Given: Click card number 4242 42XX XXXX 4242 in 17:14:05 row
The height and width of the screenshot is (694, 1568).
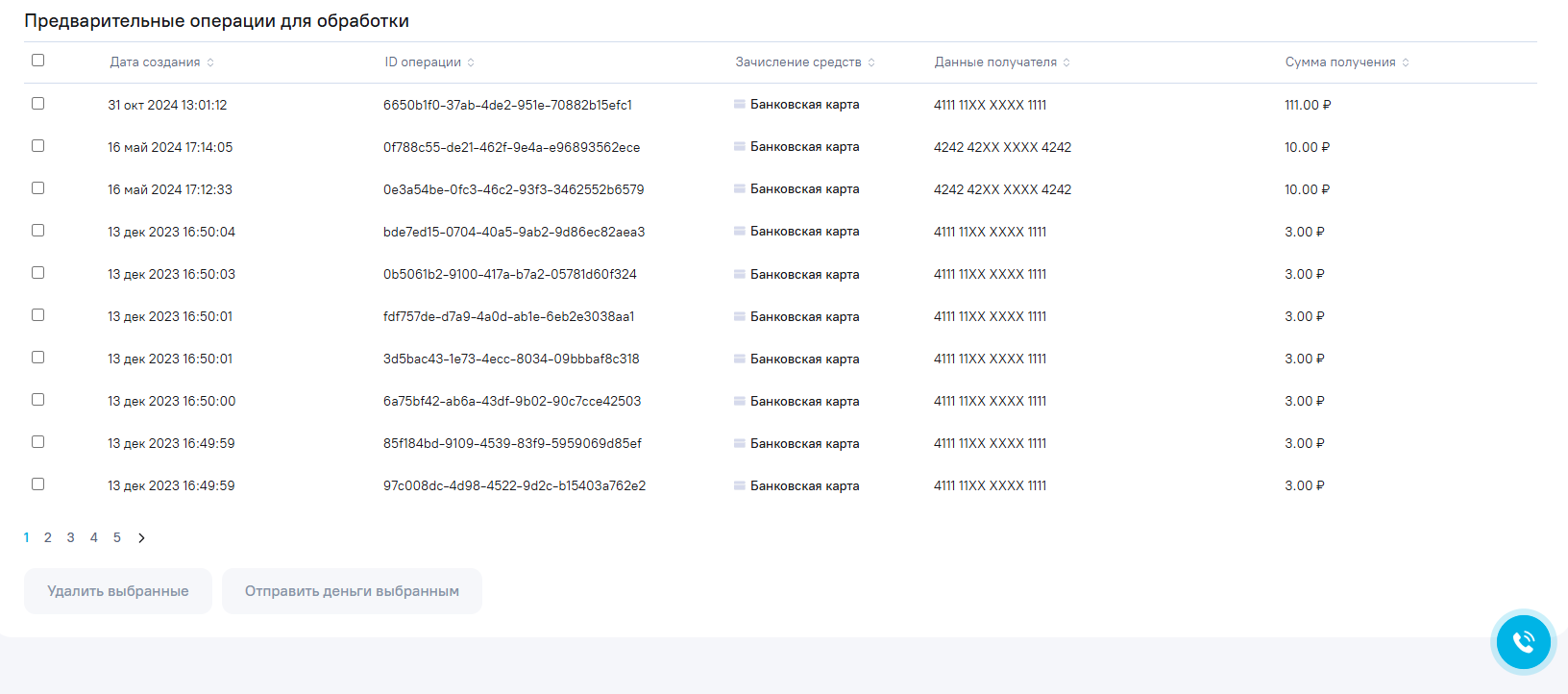Looking at the screenshot, I should click(1002, 147).
